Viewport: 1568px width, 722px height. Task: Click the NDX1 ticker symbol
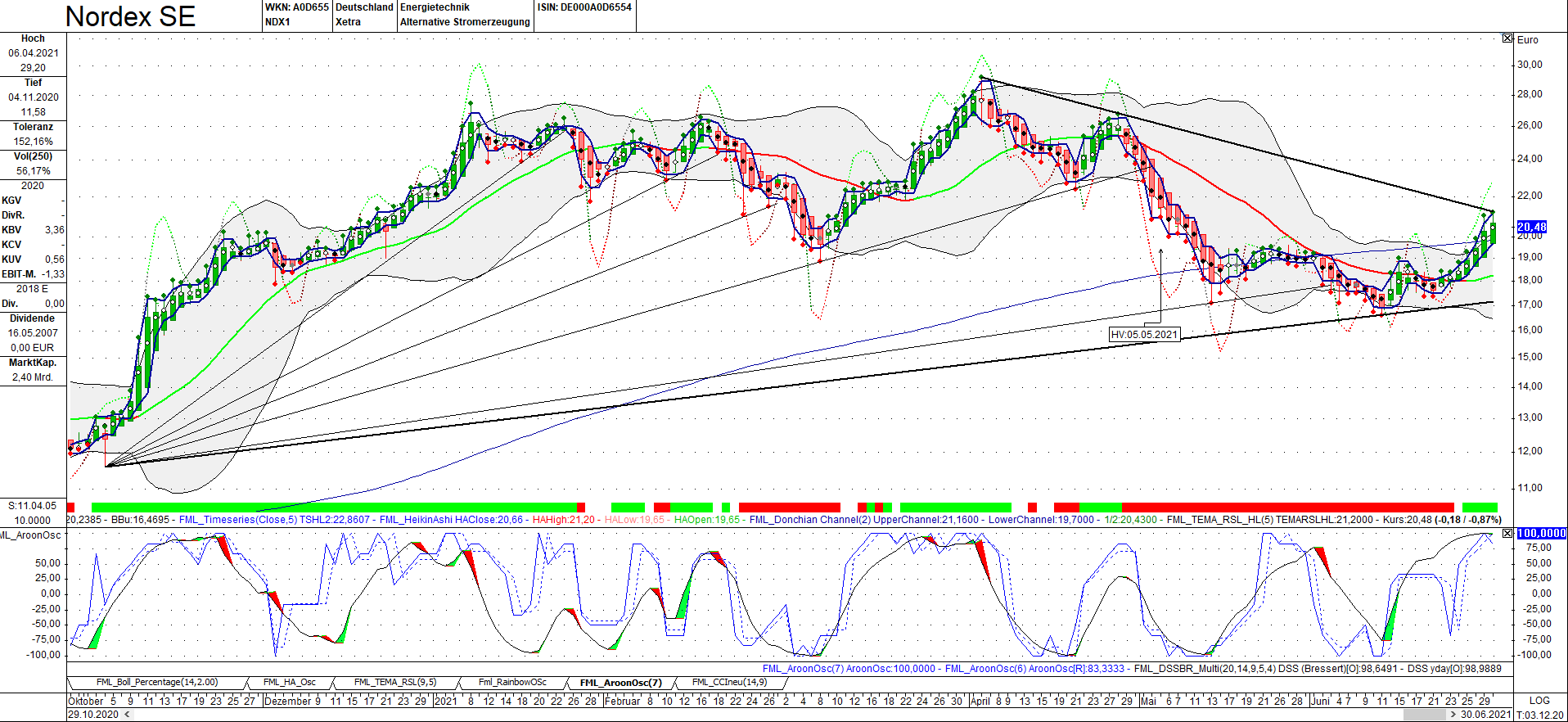(x=277, y=22)
